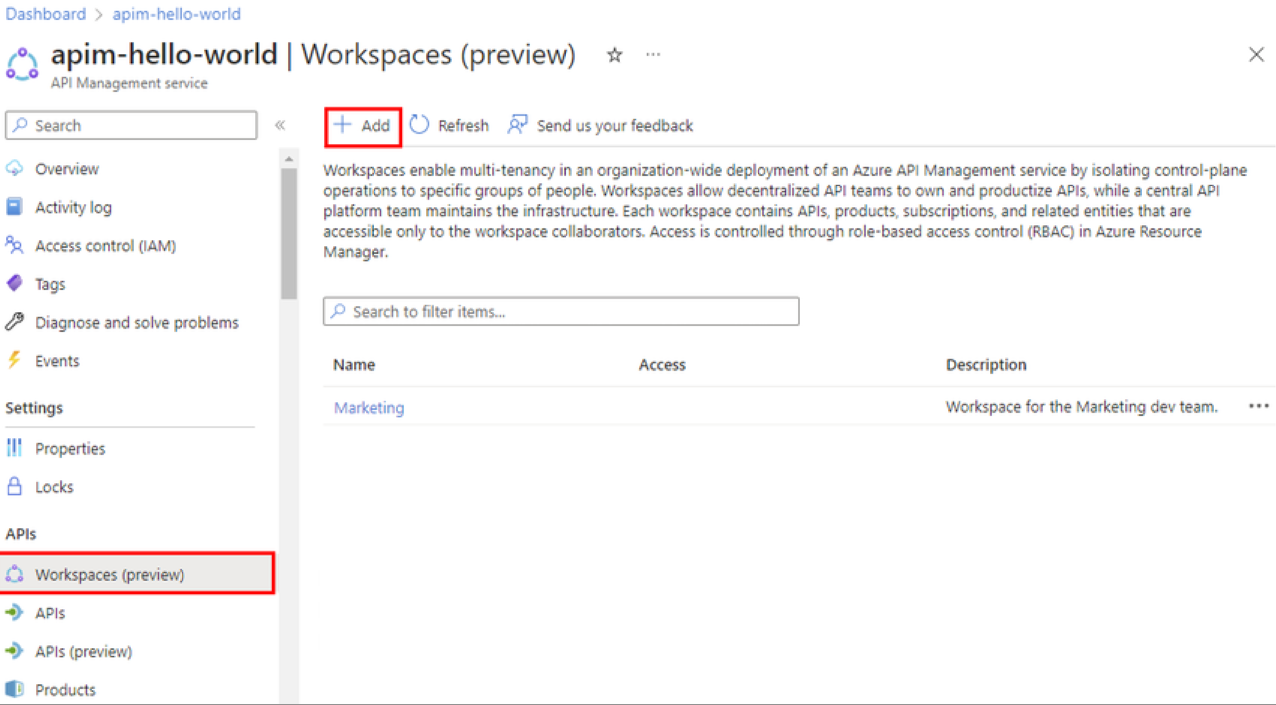Viewport: 1276px width, 705px height.
Task: Click the circular Refresh arrow icon
Action: (x=419, y=124)
